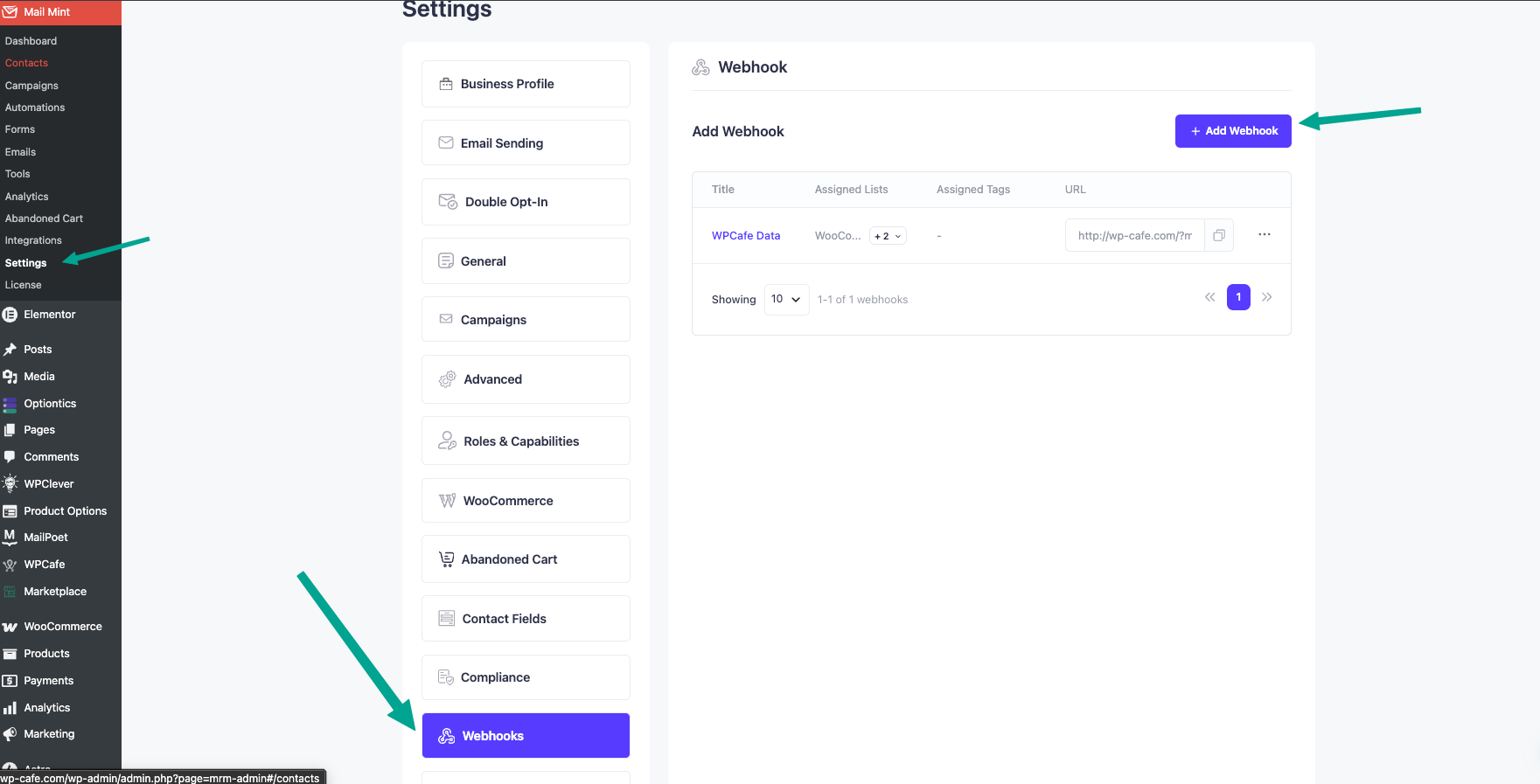This screenshot has height=784, width=1540.
Task: Open the Showing 10 per-page dropdown
Action: point(786,299)
